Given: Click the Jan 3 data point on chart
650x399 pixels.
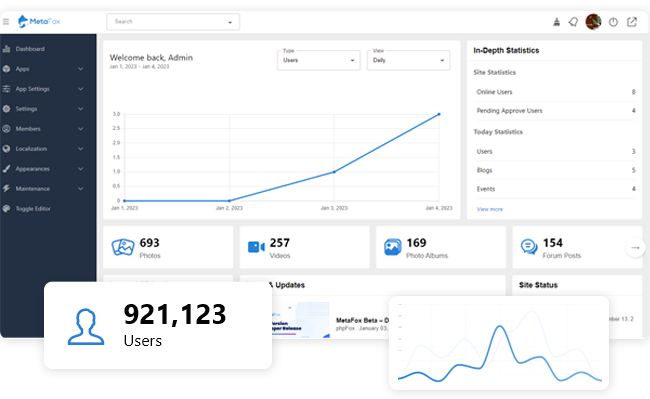Looking at the screenshot, I should point(334,172).
